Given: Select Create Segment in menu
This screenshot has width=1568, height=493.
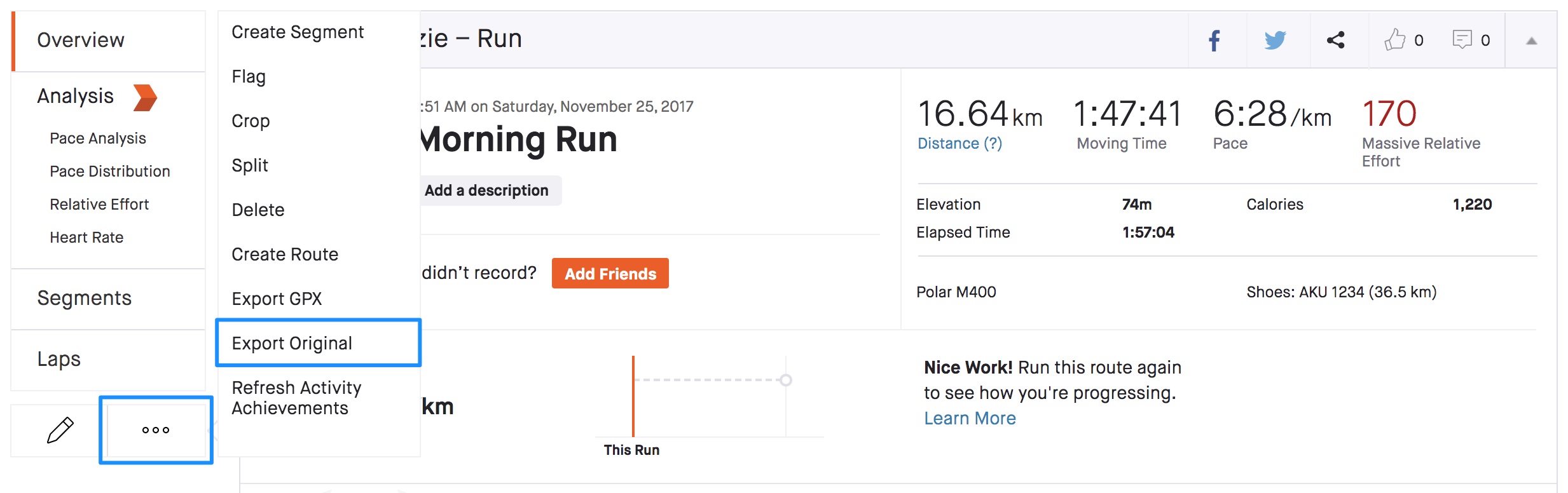Looking at the screenshot, I should [x=298, y=32].
